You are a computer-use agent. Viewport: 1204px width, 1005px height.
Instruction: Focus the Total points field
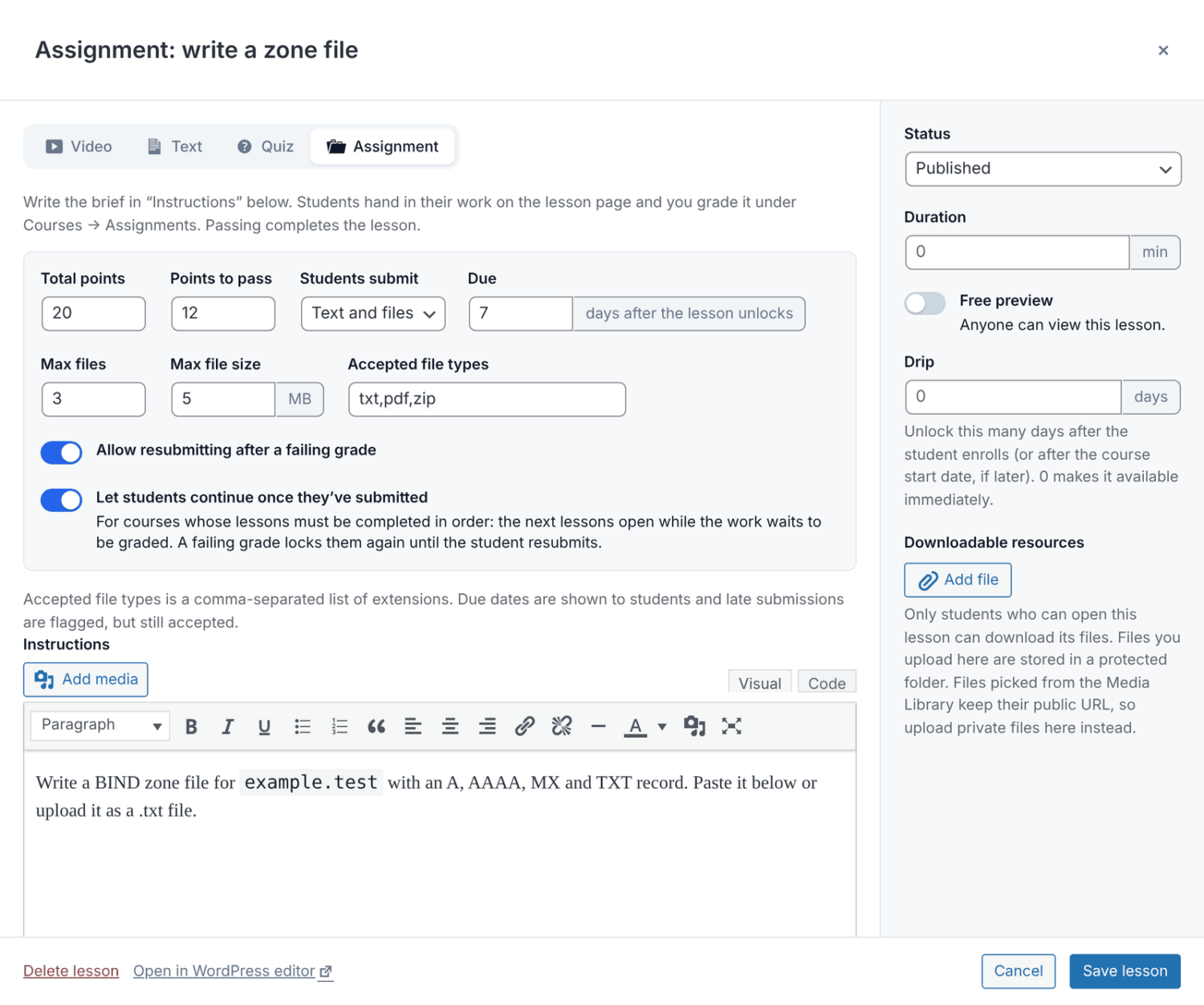[93, 314]
